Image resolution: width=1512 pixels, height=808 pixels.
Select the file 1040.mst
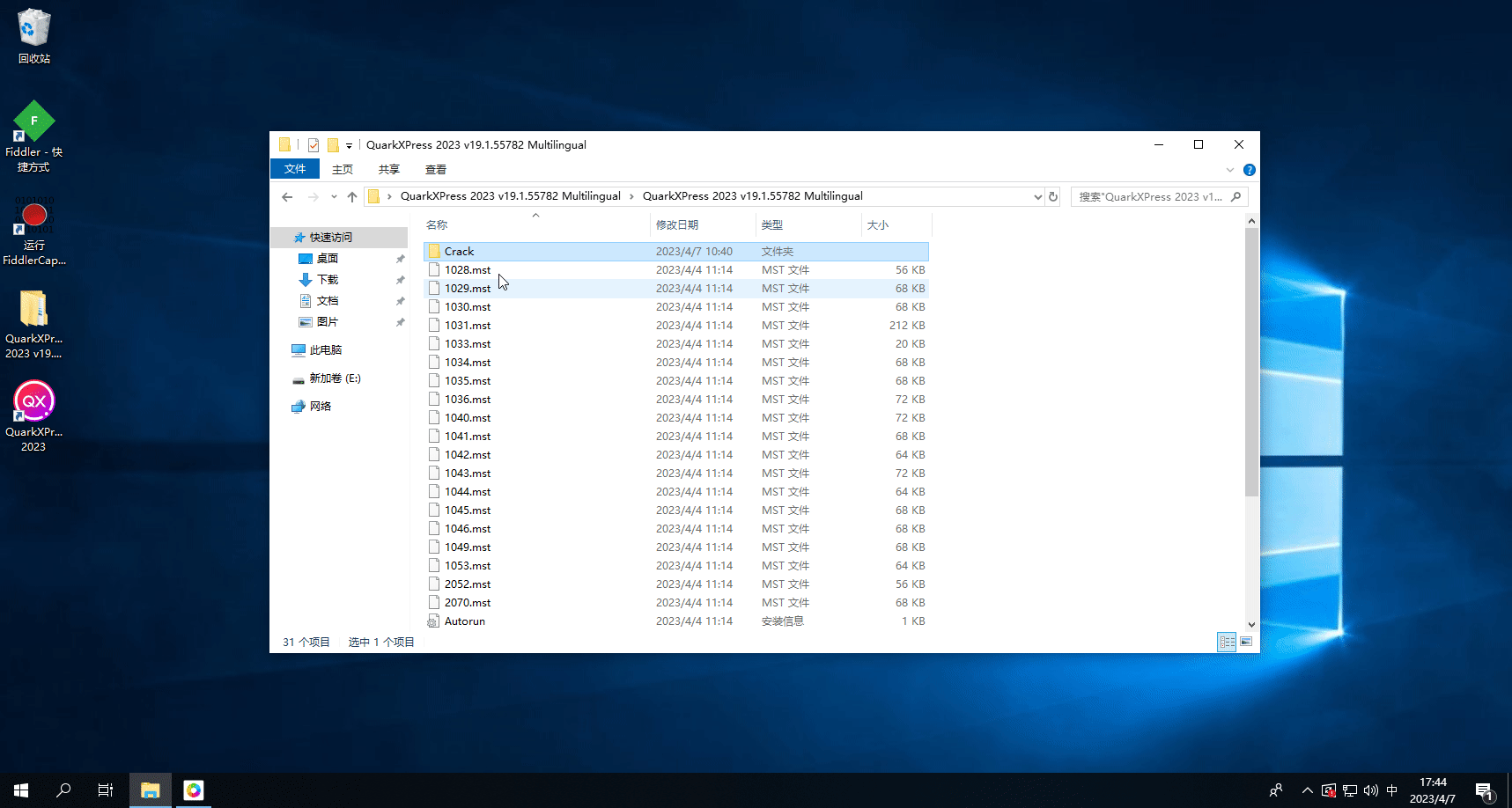pos(676,418)
